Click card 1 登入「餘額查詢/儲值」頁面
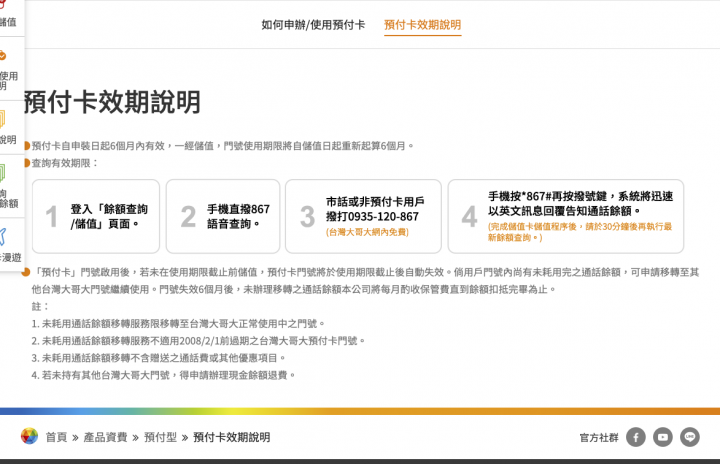Screen dimensions: 720x464 [96, 216]
